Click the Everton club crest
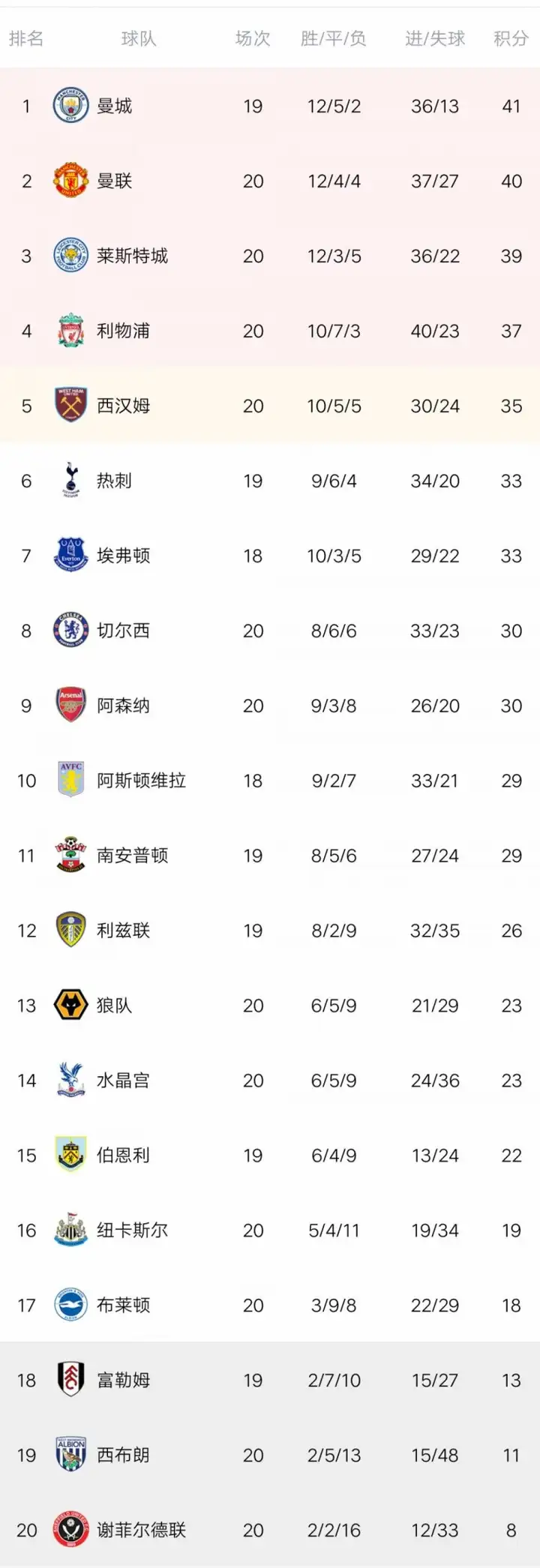The image size is (540, 1568). coord(71,556)
